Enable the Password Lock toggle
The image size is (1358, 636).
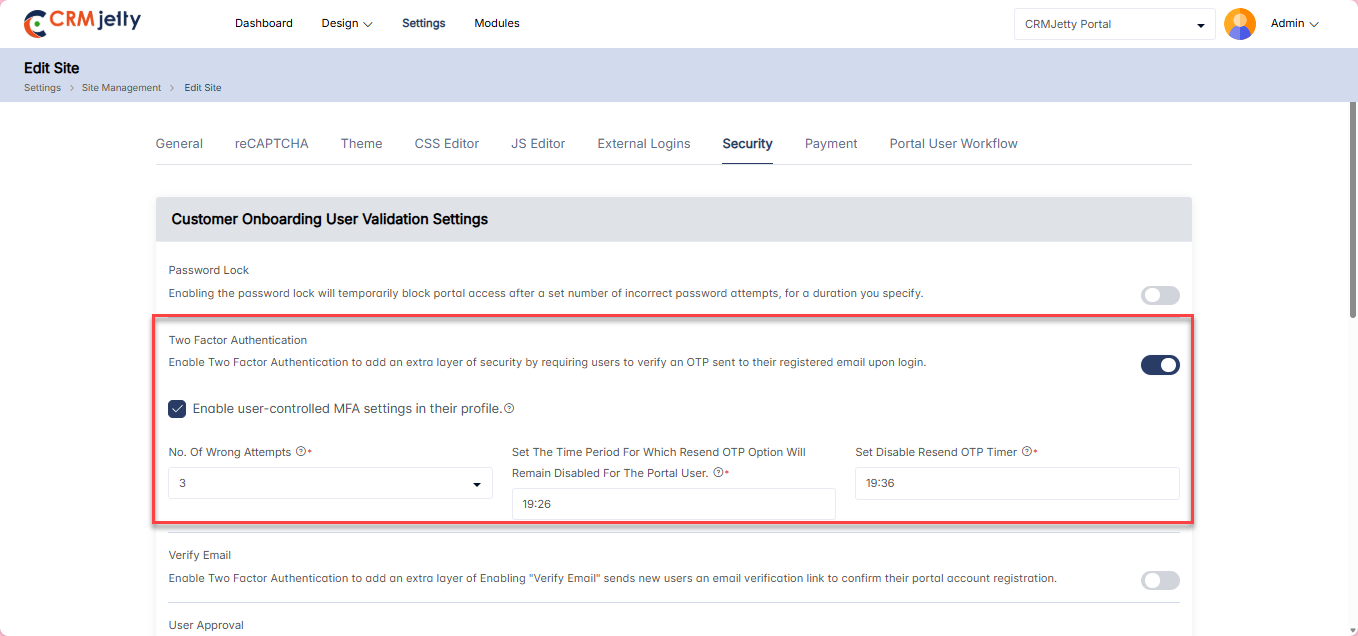tap(1160, 295)
